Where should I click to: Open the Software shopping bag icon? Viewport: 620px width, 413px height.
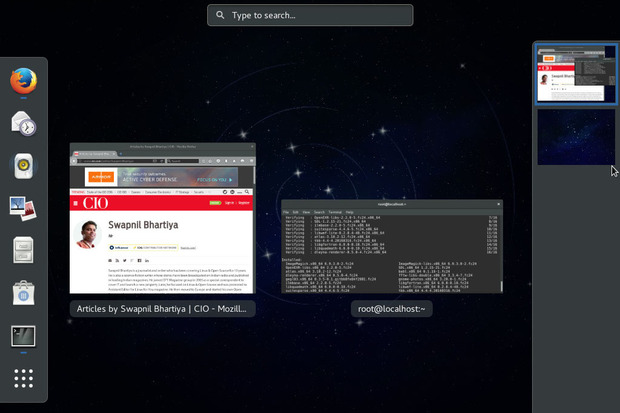[23, 293]
